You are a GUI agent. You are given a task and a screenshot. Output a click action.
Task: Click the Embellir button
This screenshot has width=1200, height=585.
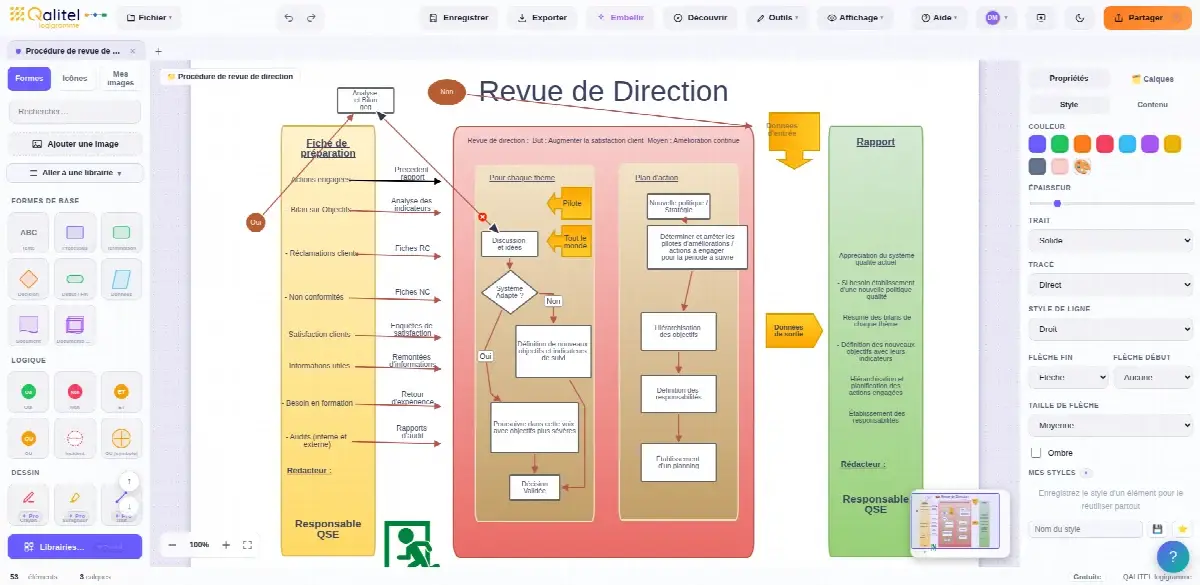tap(620, 18)
